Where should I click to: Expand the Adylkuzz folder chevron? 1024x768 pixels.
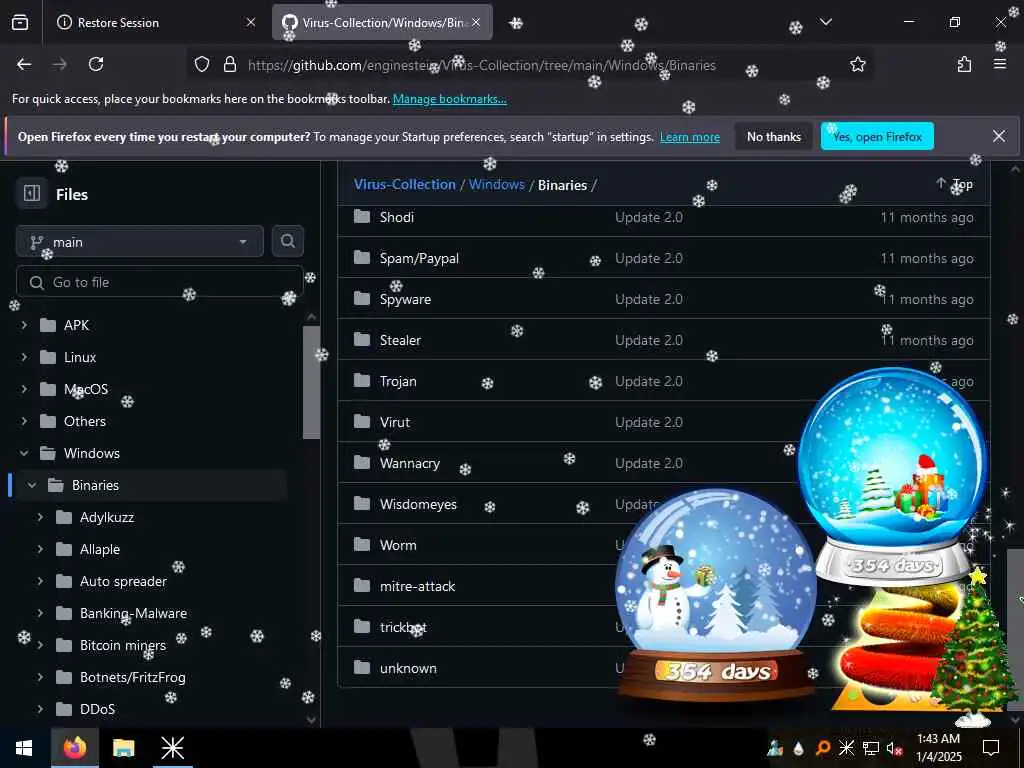(40, 517)
